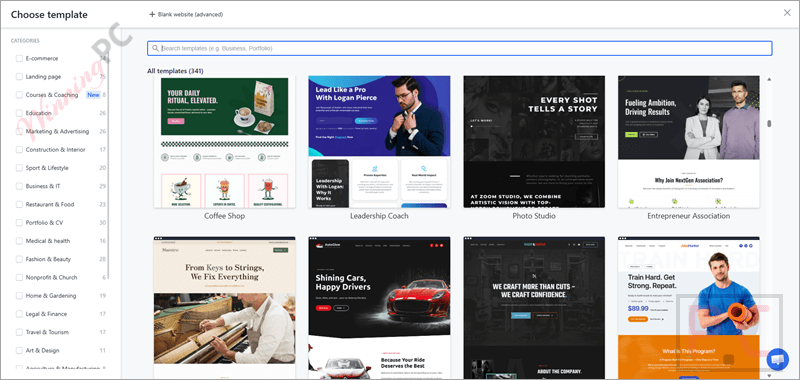This screenshot has width=800, height=380.
Task: Click the templates scrollbar down arrow
Action: 769,376
